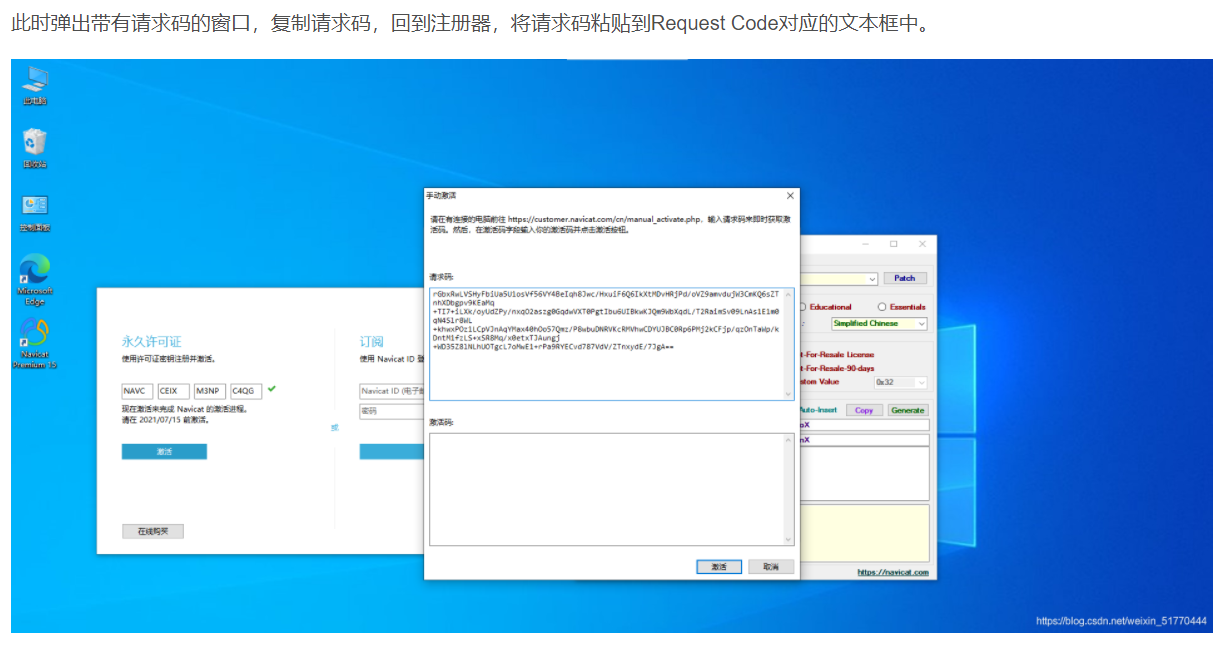
Task: Launch Microsoft Edge from the desktop
Action: pyautogui.click(x=35, y=279)
